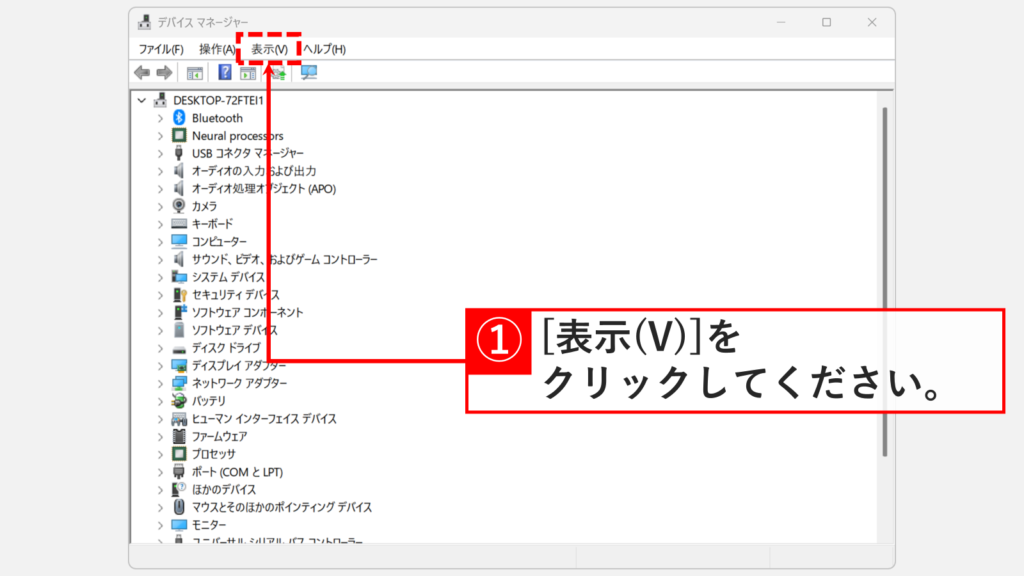
Task: Click the forward navigation arrow
Action: click(163, 72)
